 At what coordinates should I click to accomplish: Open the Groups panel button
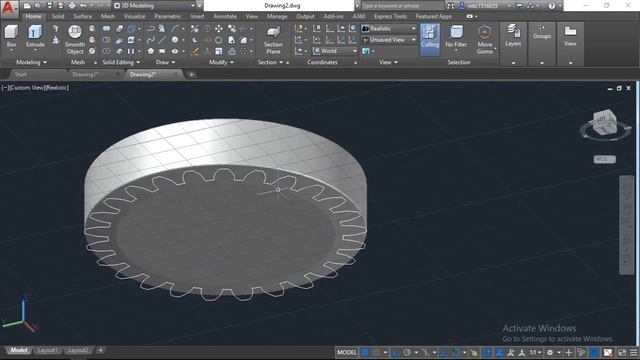(x=542, y=32)
